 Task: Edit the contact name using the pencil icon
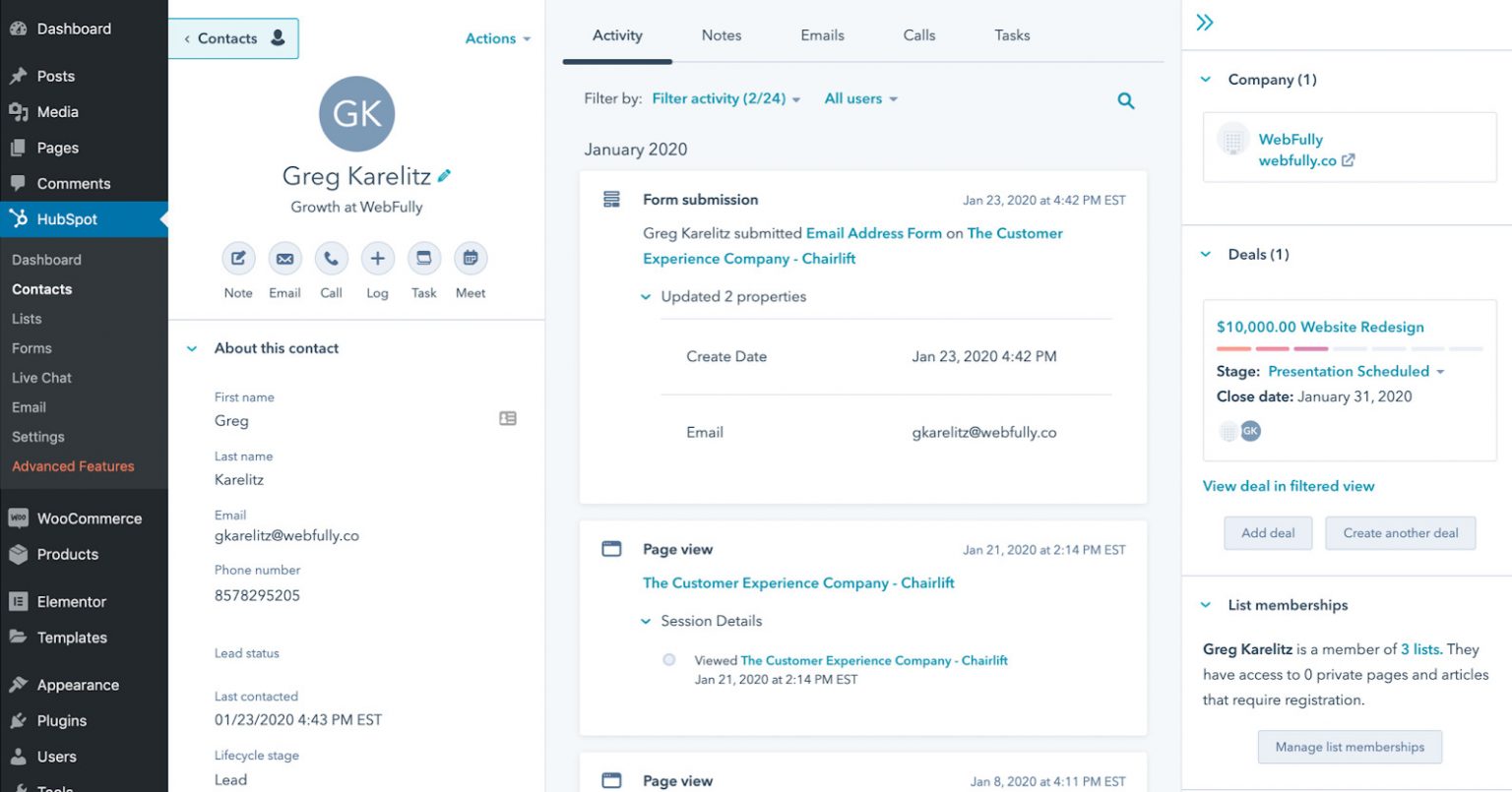445,174
